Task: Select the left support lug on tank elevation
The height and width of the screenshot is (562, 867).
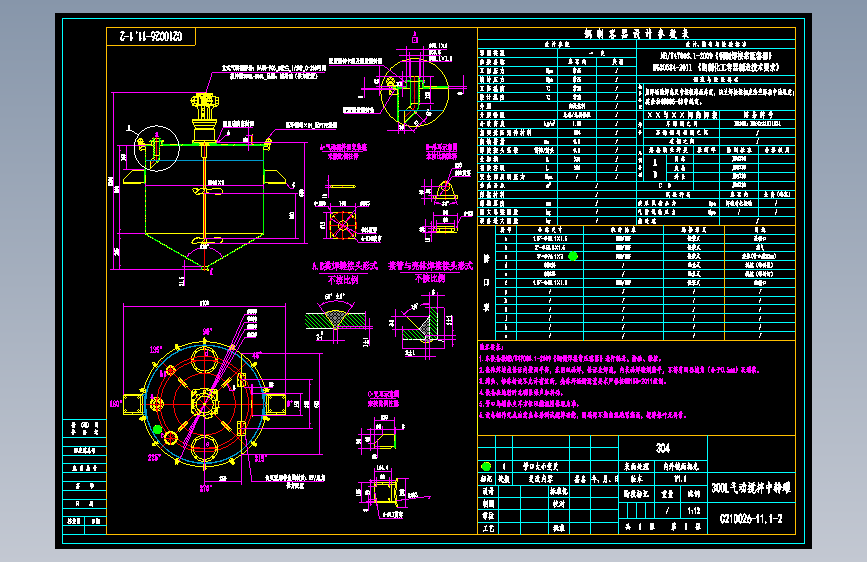Action: click(134, 176)
